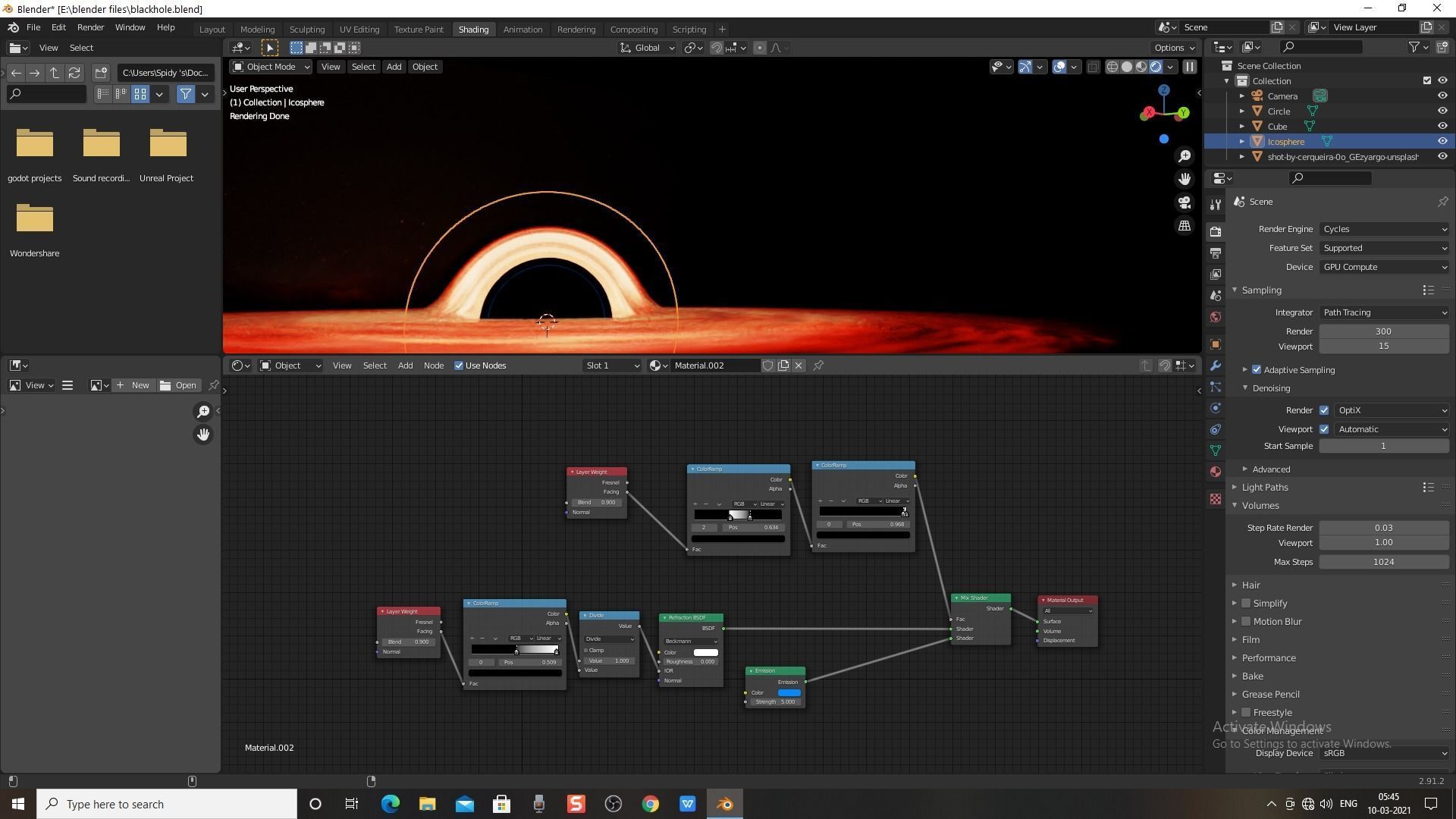Toggle Adaptive Sampling checkbox
The height and width of the screenshot is (819, 1456).
pyautogui.click(x=1257, y=370)
